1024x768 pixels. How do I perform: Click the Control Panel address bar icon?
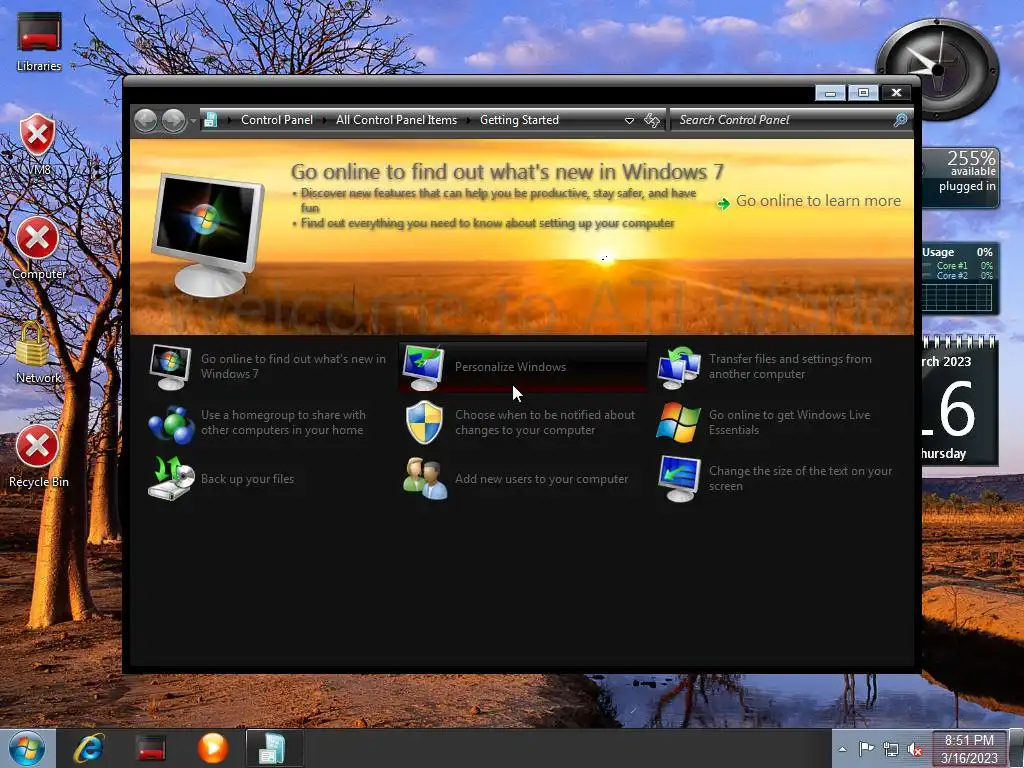click(210, 120)
